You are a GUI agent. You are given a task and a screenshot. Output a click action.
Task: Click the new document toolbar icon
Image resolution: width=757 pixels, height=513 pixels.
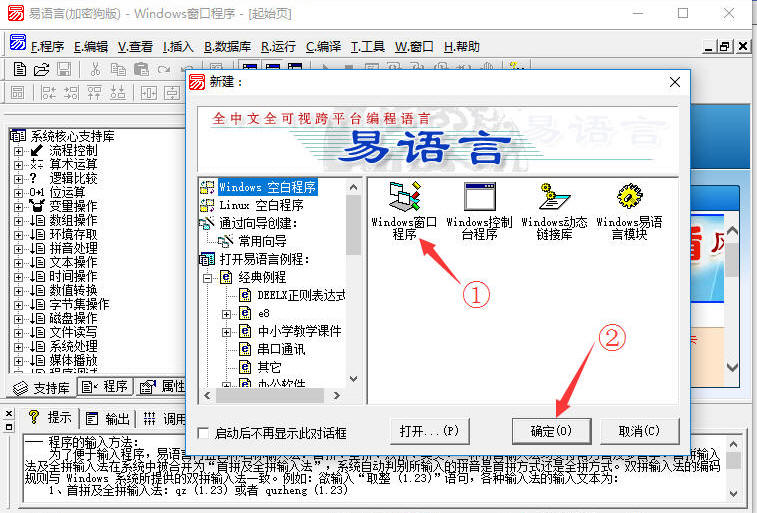click(20, 69)
